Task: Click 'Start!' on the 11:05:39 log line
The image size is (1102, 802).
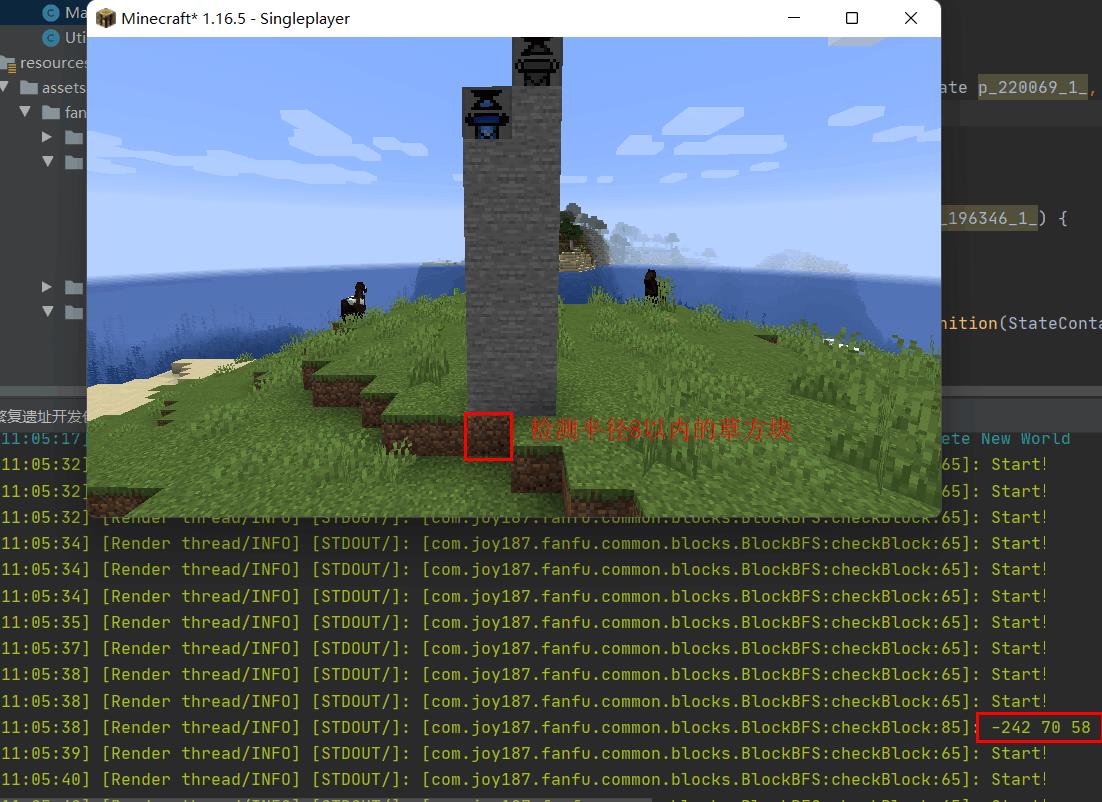Action: [x=1019, y=754]
